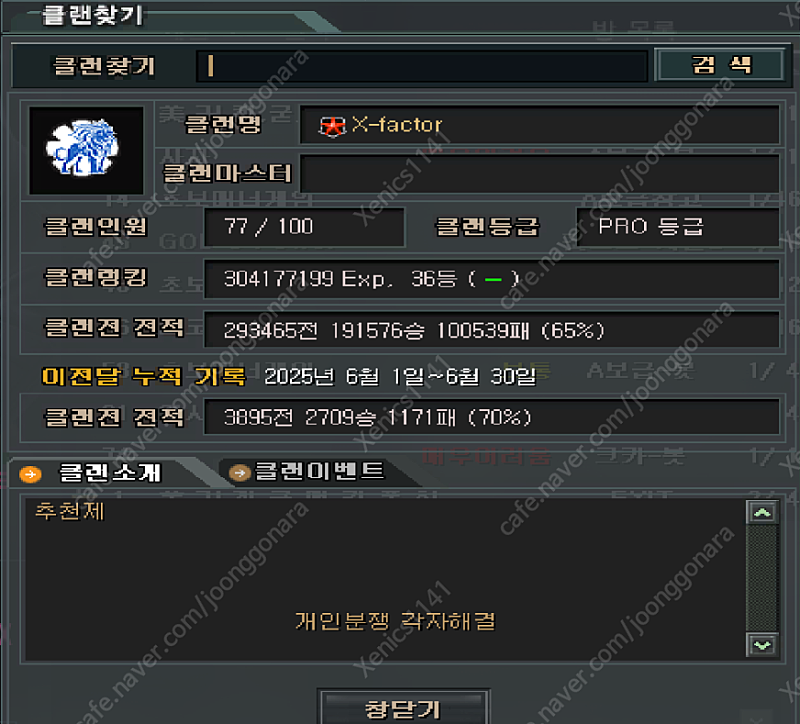The image size is (800, 724).
Task: Click the X-factor clan name field
Action: pos(539,125)
